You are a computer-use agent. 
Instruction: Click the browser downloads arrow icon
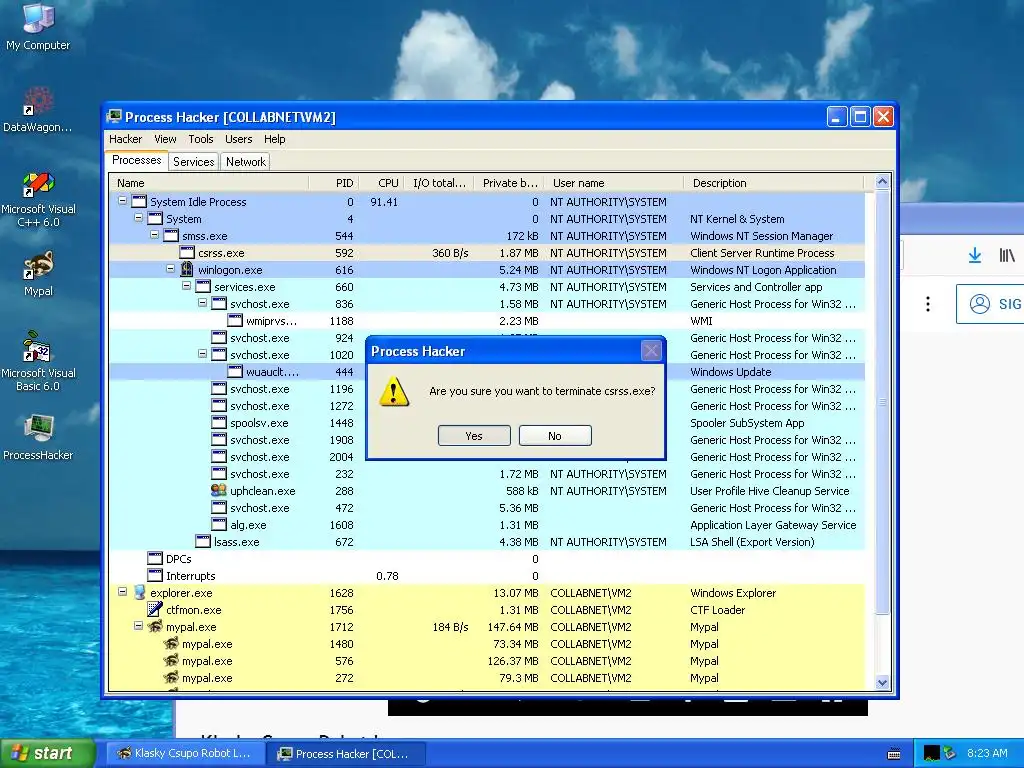pyautogui.click(x=974, y=255)
